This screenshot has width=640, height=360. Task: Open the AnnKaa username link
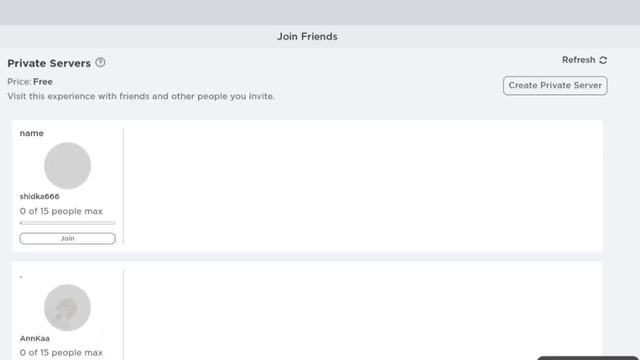35,338
